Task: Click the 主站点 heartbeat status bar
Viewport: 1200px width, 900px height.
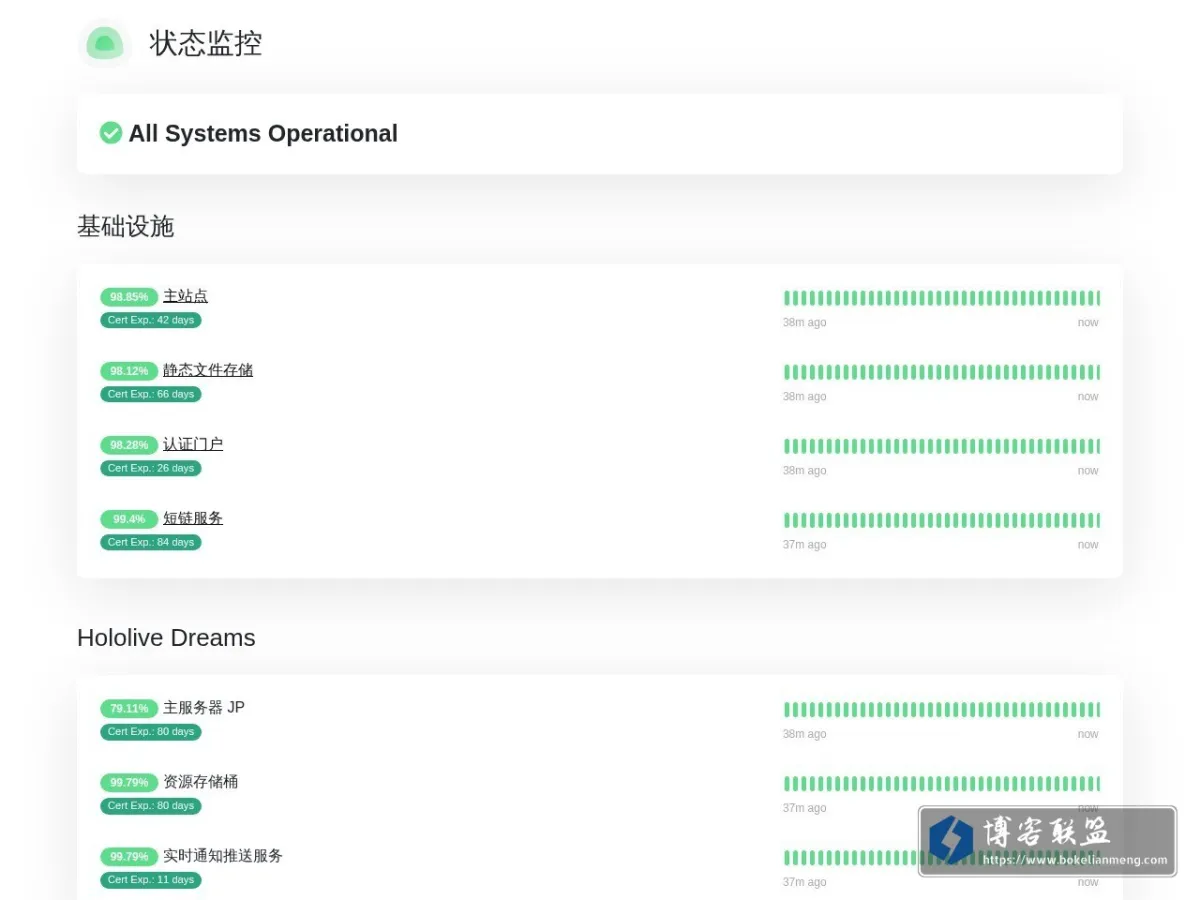Action: 941,298
